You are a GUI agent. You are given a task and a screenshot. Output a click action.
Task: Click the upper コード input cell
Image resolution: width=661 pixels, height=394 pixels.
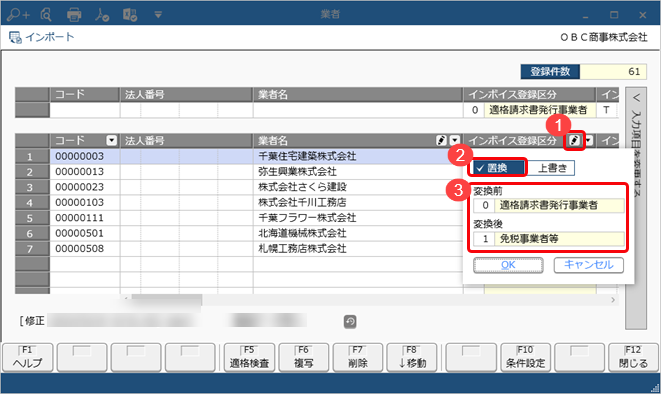click(85, 110)
